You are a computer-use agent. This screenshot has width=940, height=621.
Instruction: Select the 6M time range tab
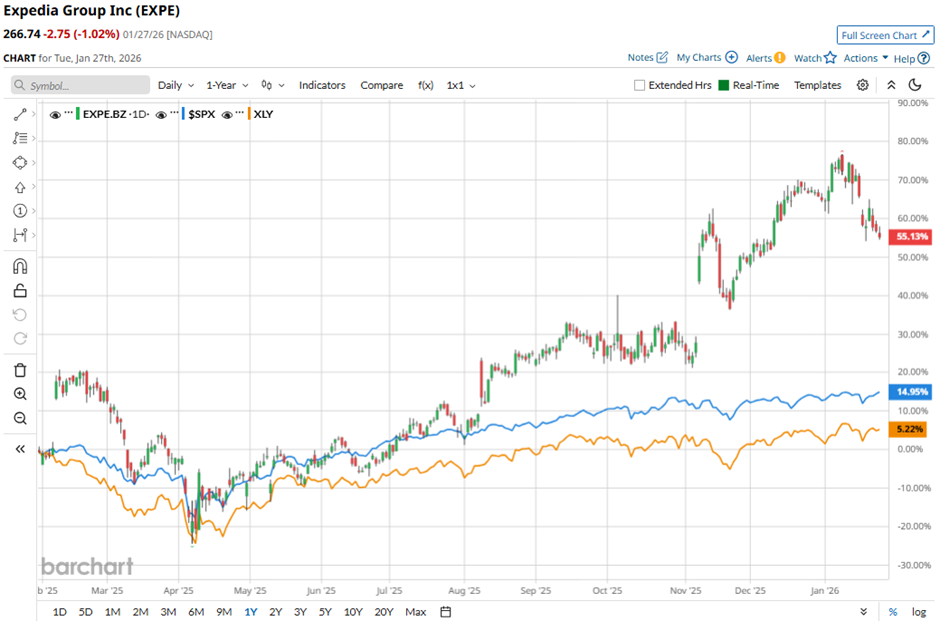(195, 611)
